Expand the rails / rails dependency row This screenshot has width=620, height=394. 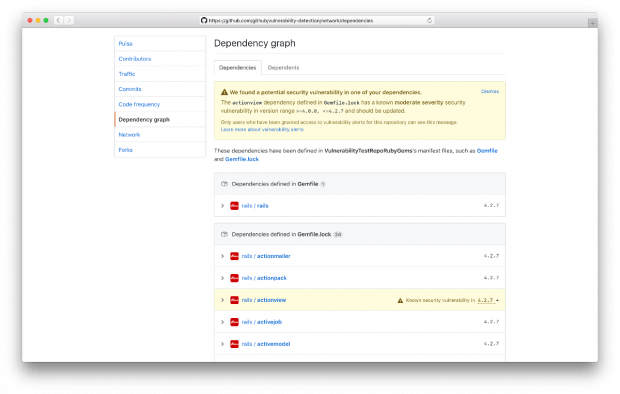point(222,206)
